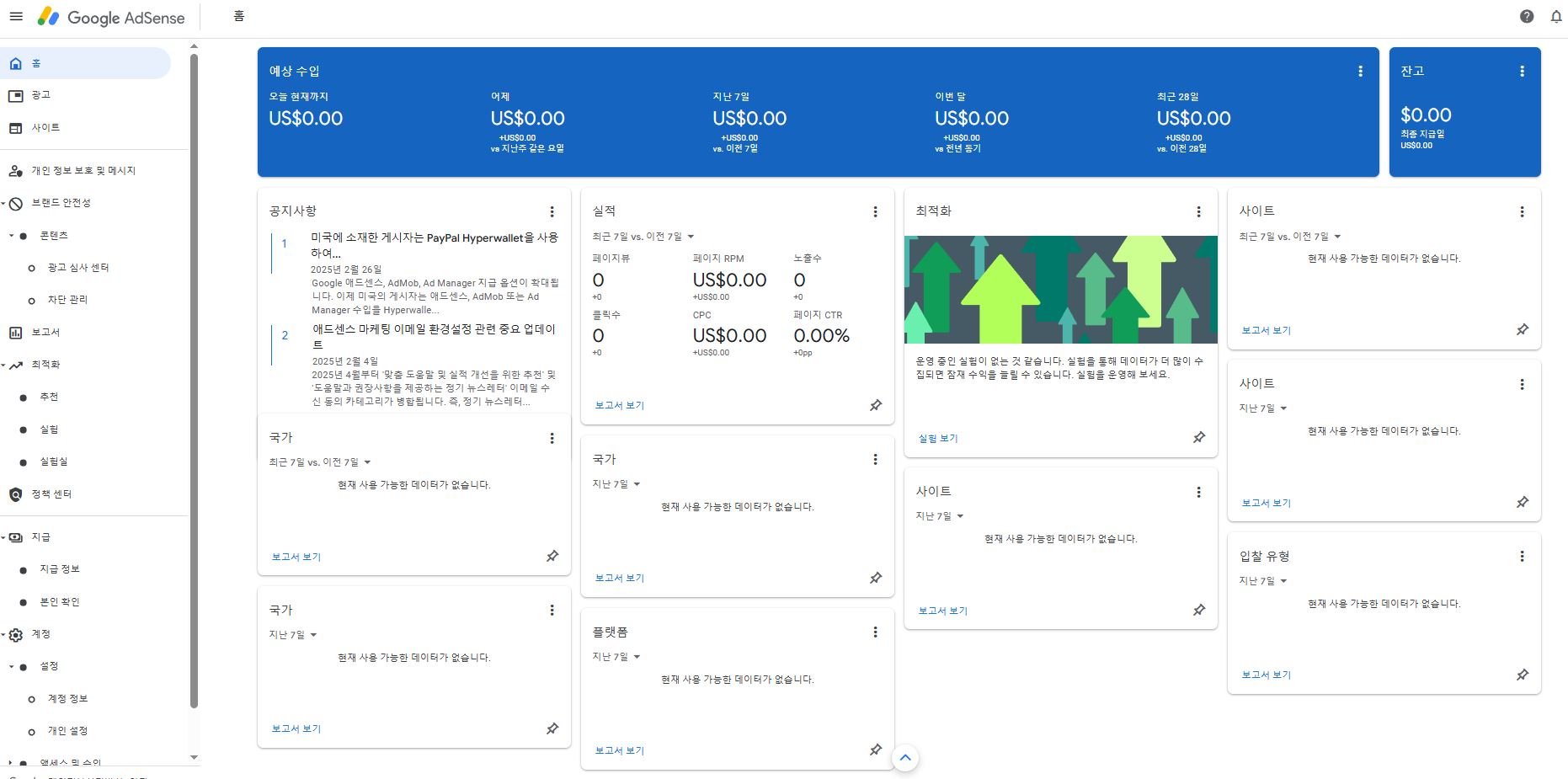Open 실적 card date range dropdown
This screenshot has height=779, width=1568.
tap(643, 237)
